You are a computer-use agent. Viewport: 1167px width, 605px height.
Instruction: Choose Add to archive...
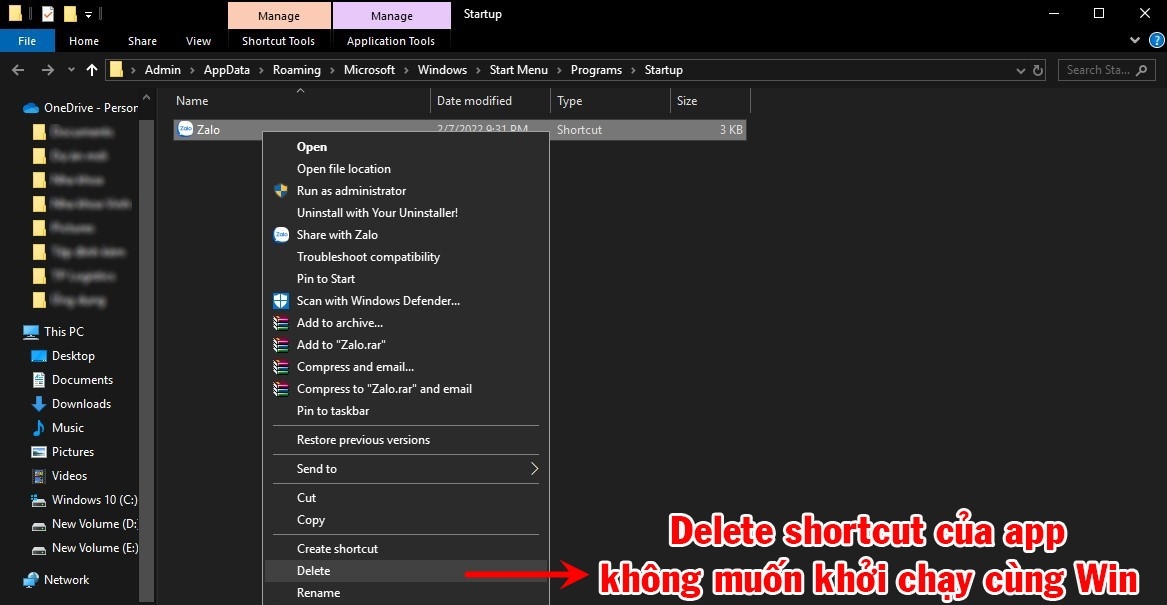[x=406, y=322]
